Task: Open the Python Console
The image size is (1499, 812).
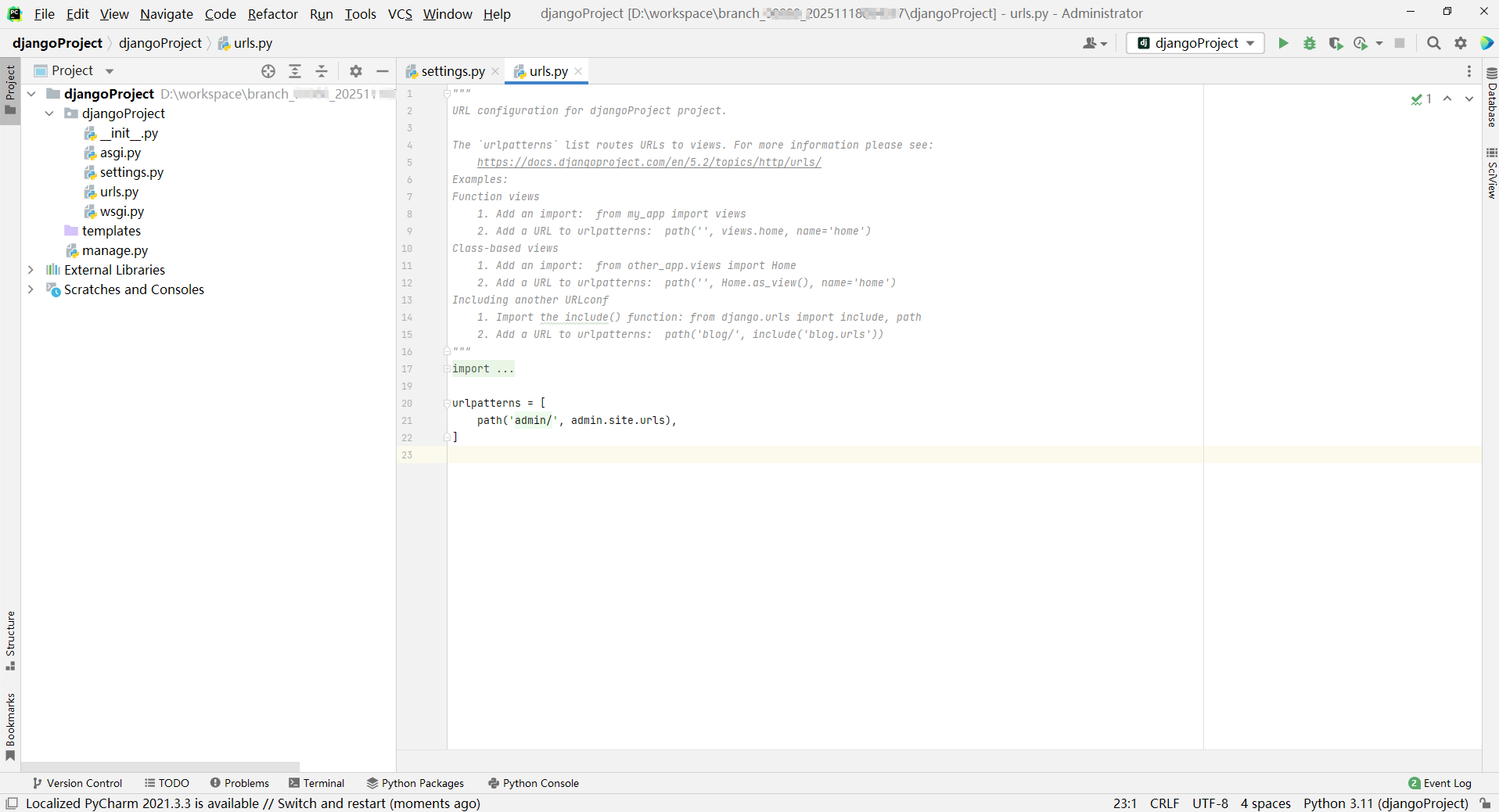Action: pyautogui.click(x=534, y=783)
